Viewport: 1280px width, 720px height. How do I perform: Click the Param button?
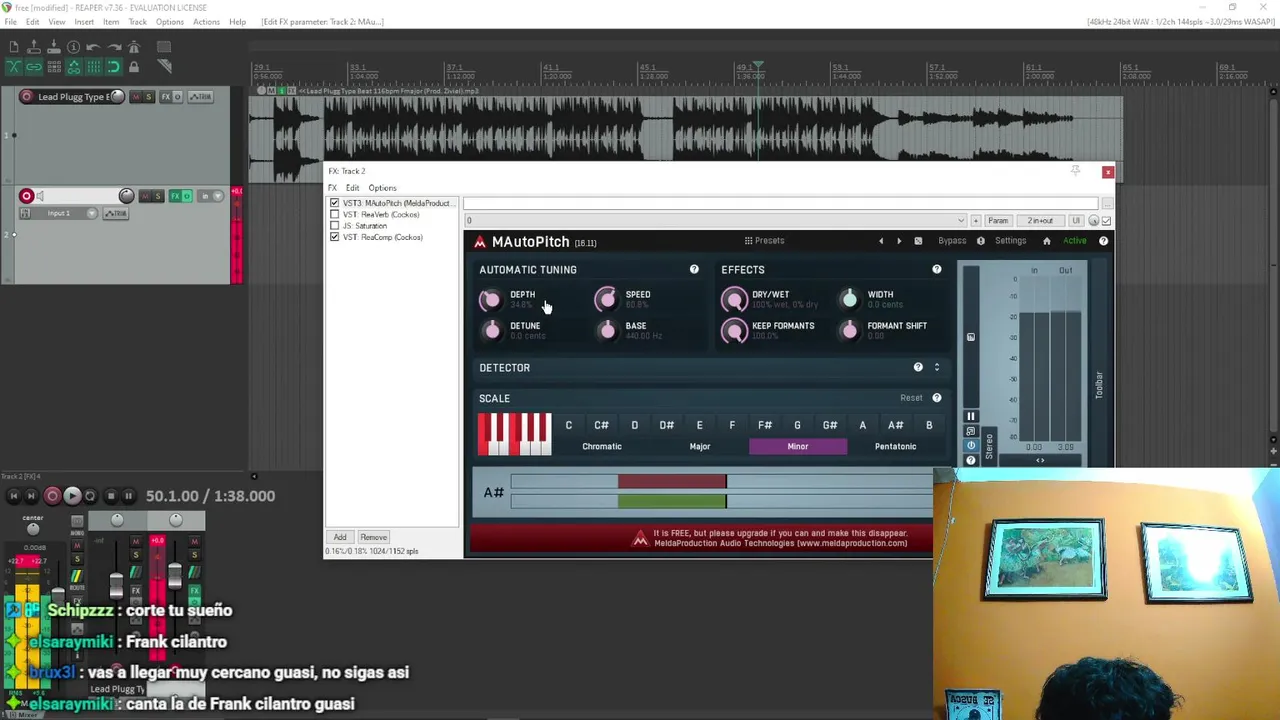pos(998,220)
